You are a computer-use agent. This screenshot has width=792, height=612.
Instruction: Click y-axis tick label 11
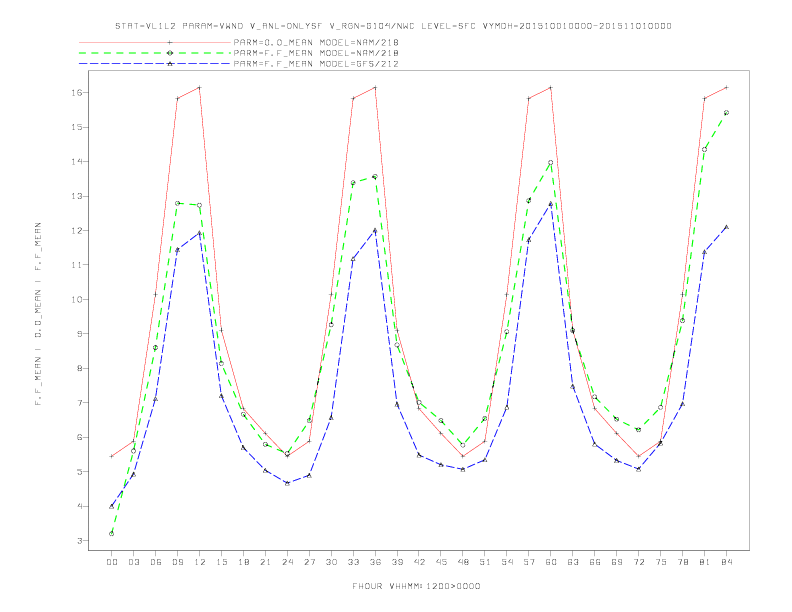(77, 265)
